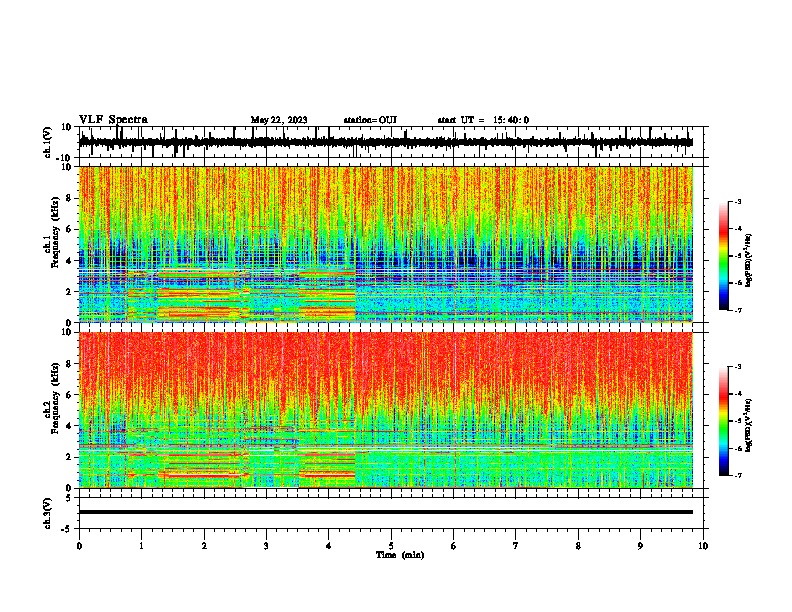Click the ch.1 frequency tick label "8"
Screen dimensions: 792x612
[x=69, y=198]
